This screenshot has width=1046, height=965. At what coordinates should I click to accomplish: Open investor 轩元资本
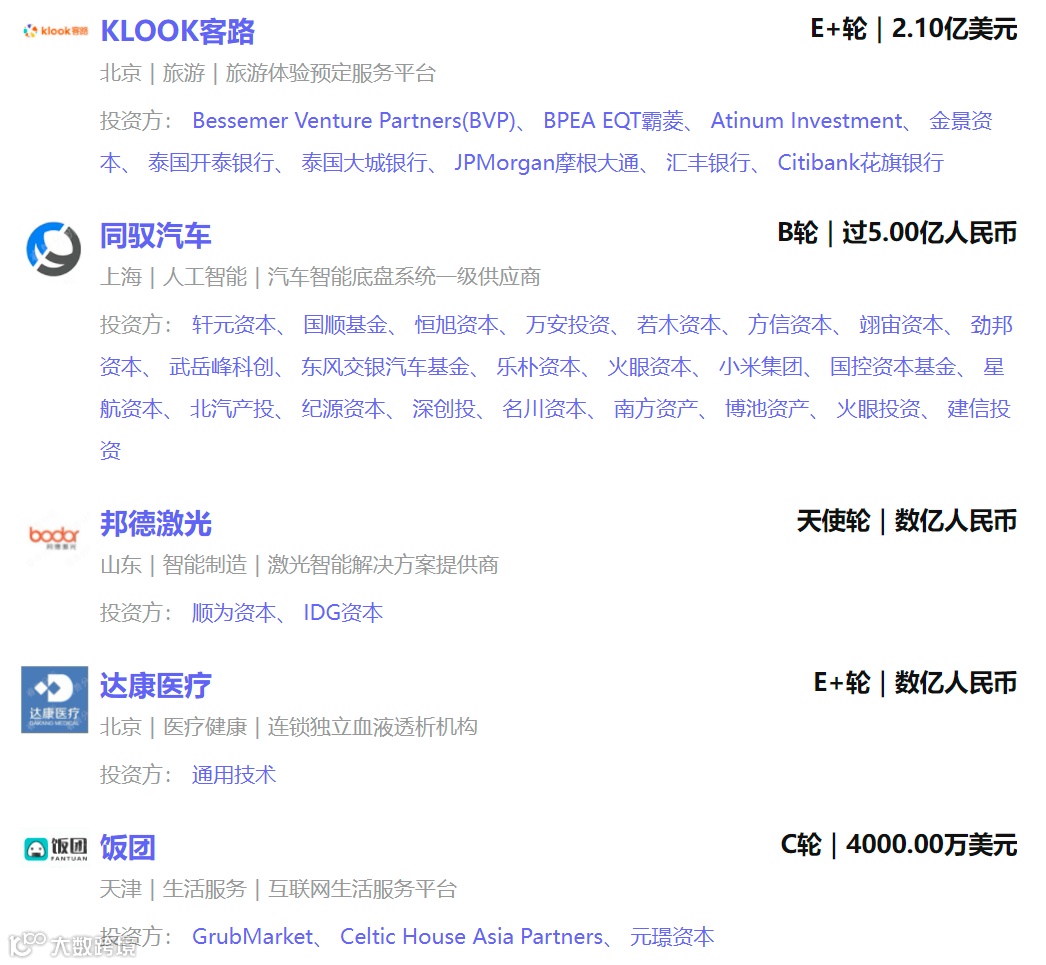(234, 325)
